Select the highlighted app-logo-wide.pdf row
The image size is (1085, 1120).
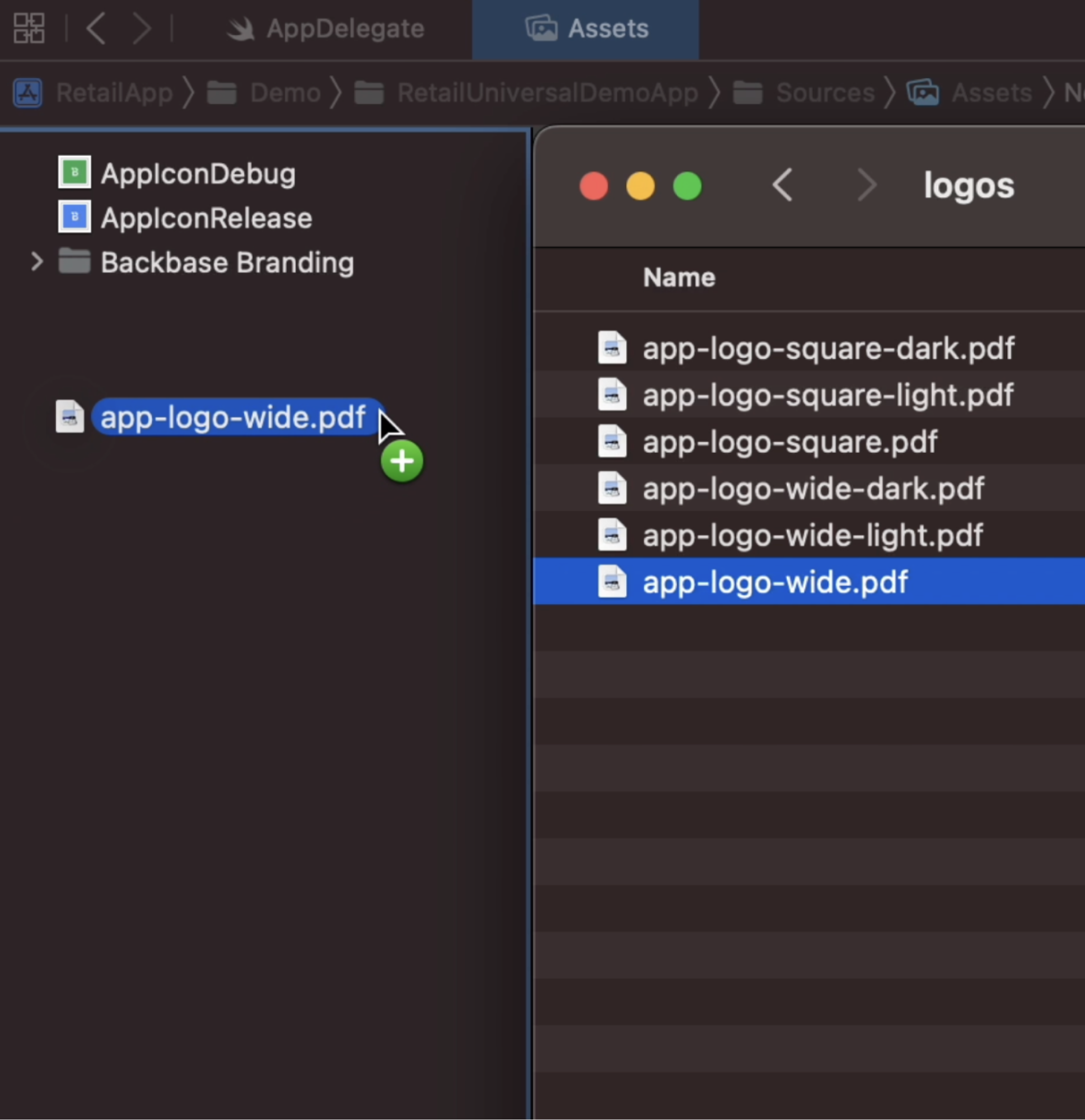(775, 582)
